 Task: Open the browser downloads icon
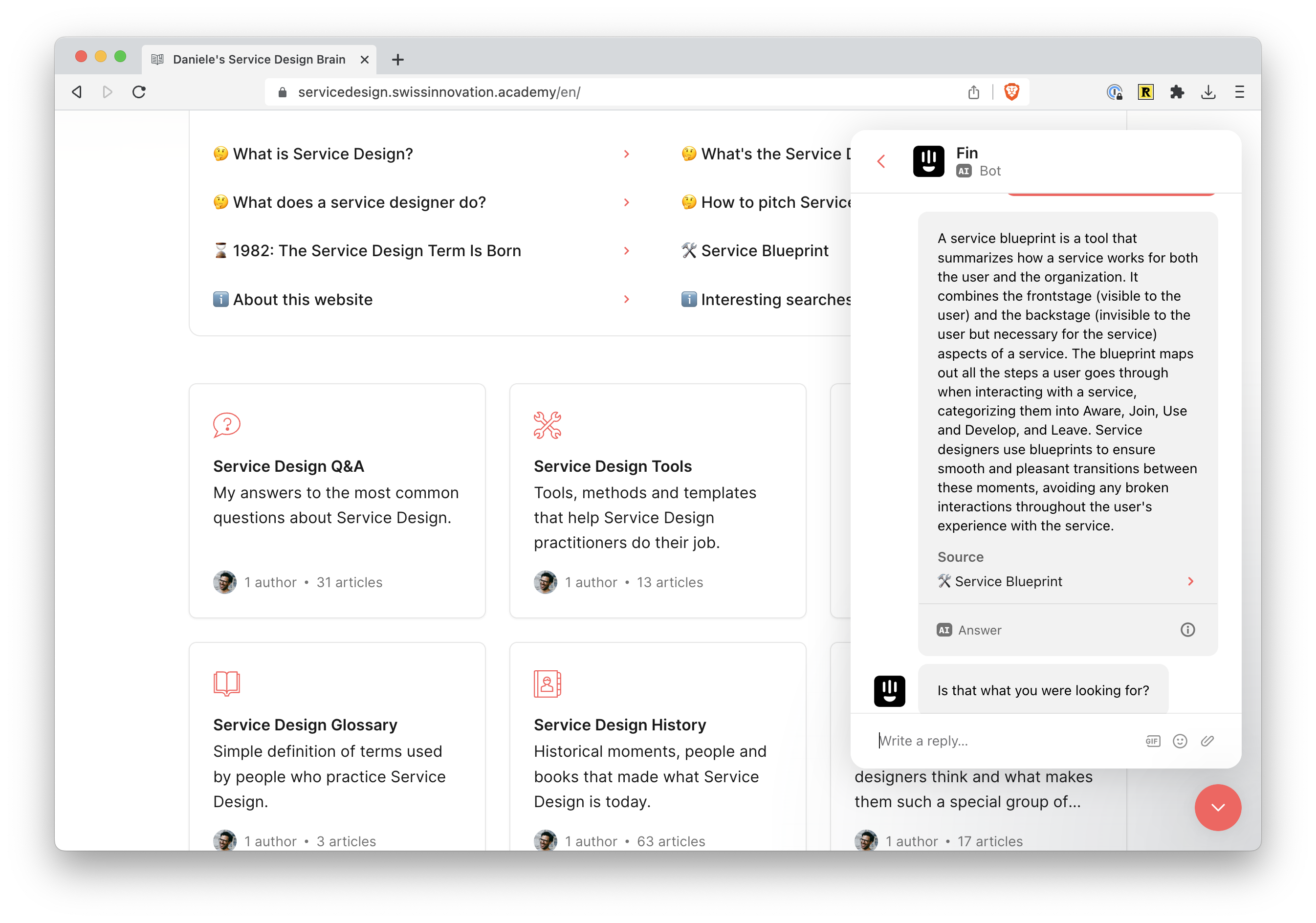point(1208,92)
